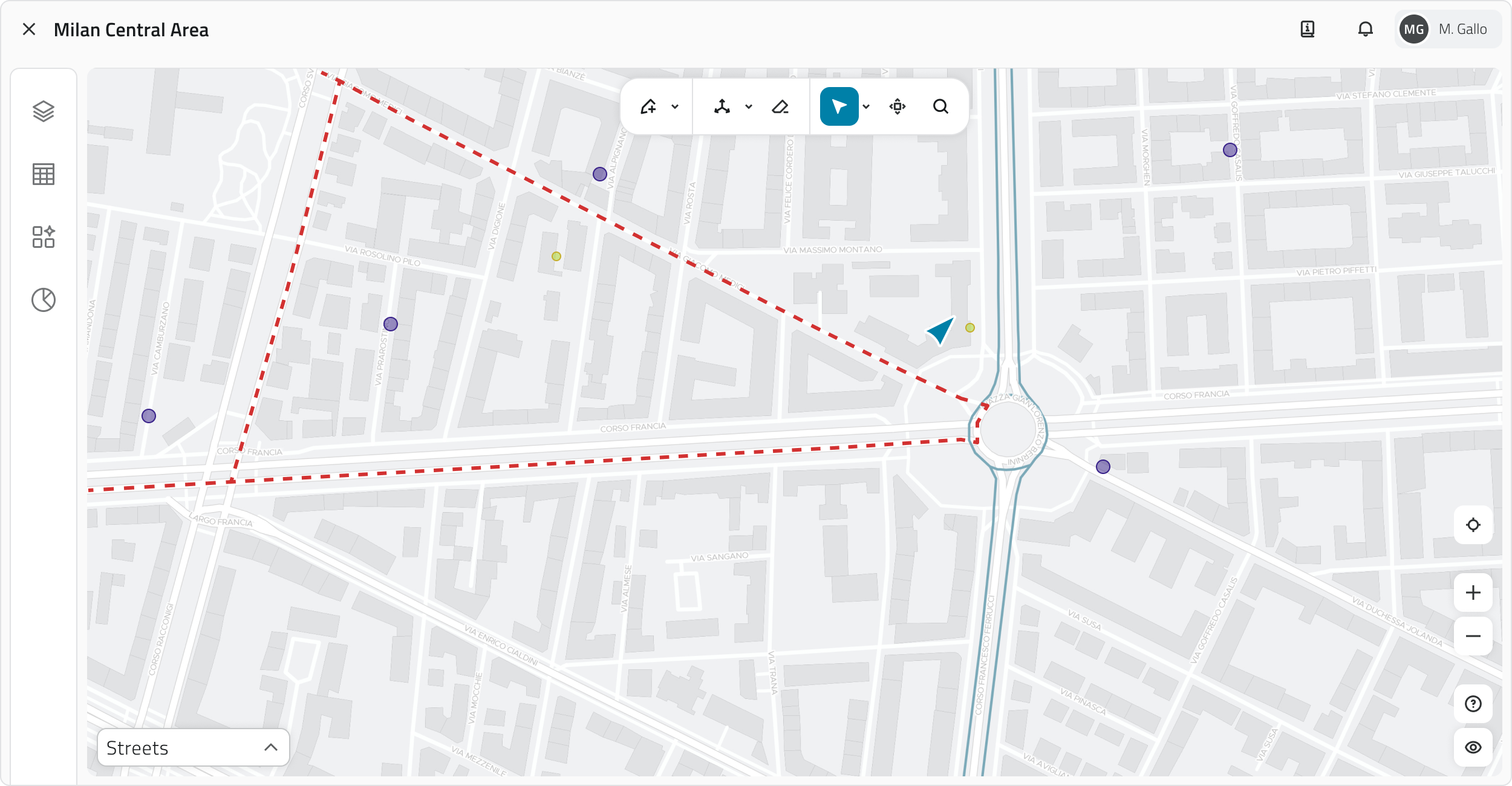Click the info icon in the top bar
The width and height of the screenshot is (1512, 786).
1308,28
